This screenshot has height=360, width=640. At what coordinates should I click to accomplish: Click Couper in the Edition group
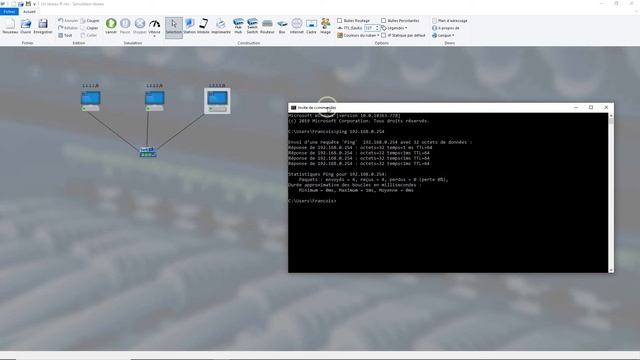[x=90, y=20]
